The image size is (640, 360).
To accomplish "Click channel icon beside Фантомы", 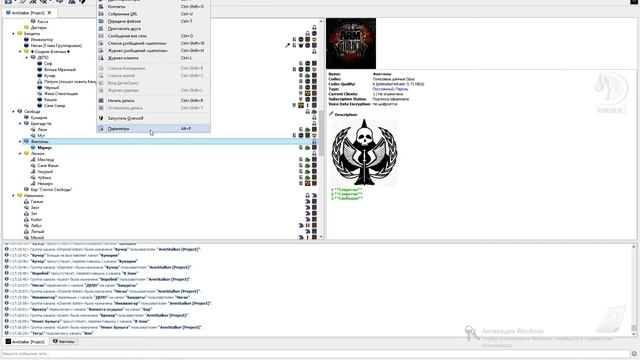I will [x=27, y=141].
